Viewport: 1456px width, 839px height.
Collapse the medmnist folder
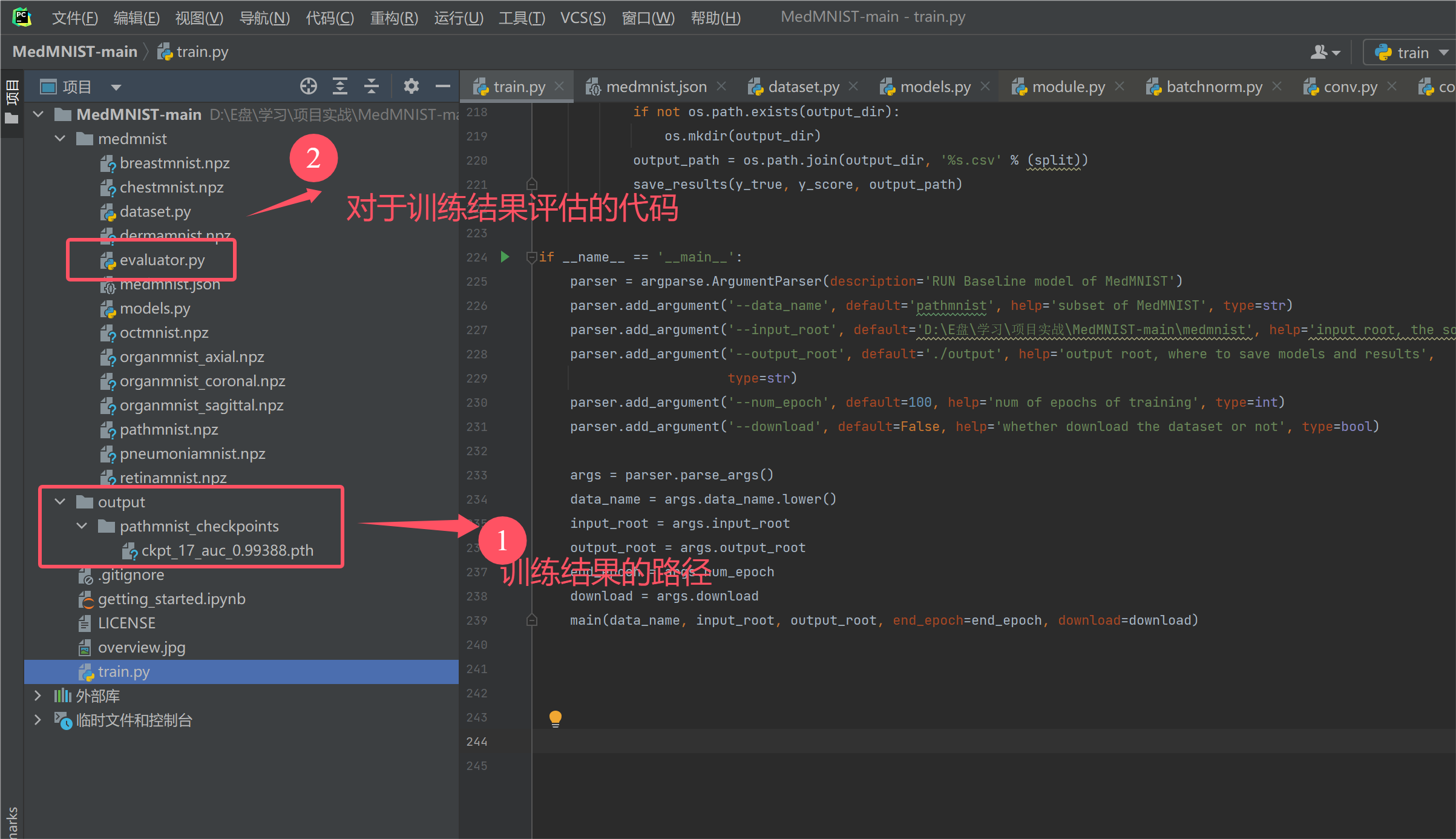[60, 139]
